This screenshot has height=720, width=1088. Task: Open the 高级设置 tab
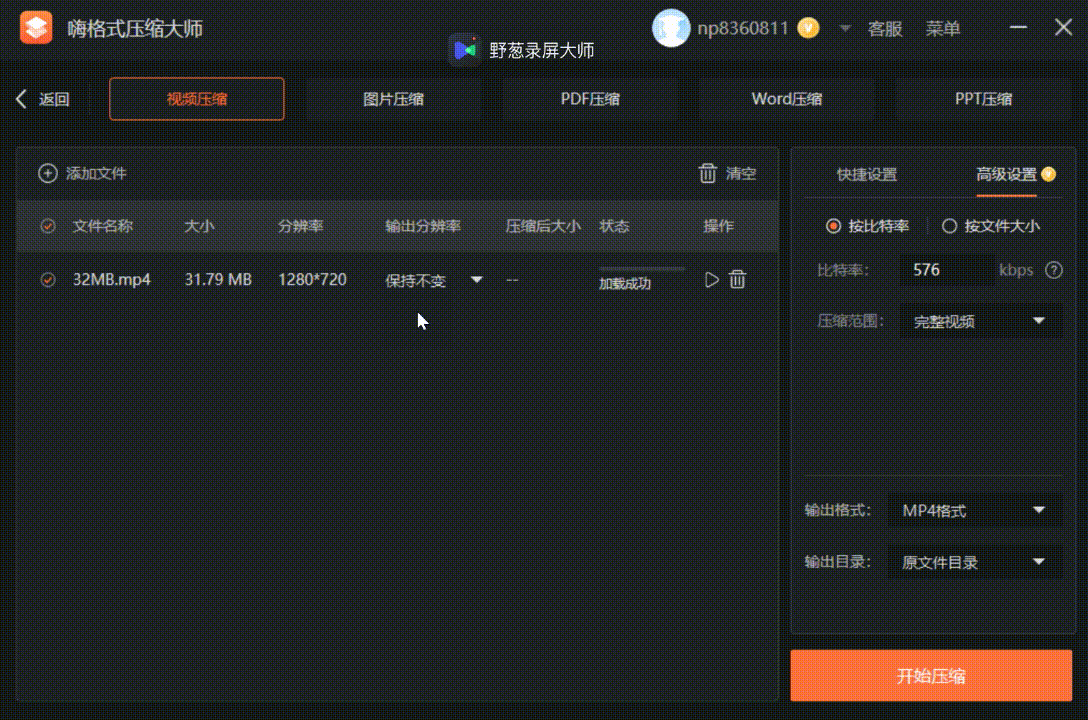[x=1006, y=174]
